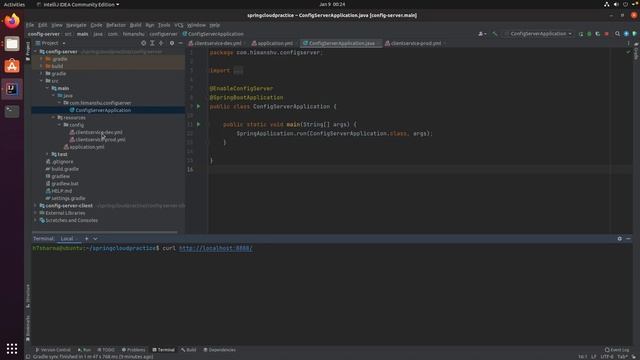
Task: Click the Activities button in top bar
Action: 14,4
